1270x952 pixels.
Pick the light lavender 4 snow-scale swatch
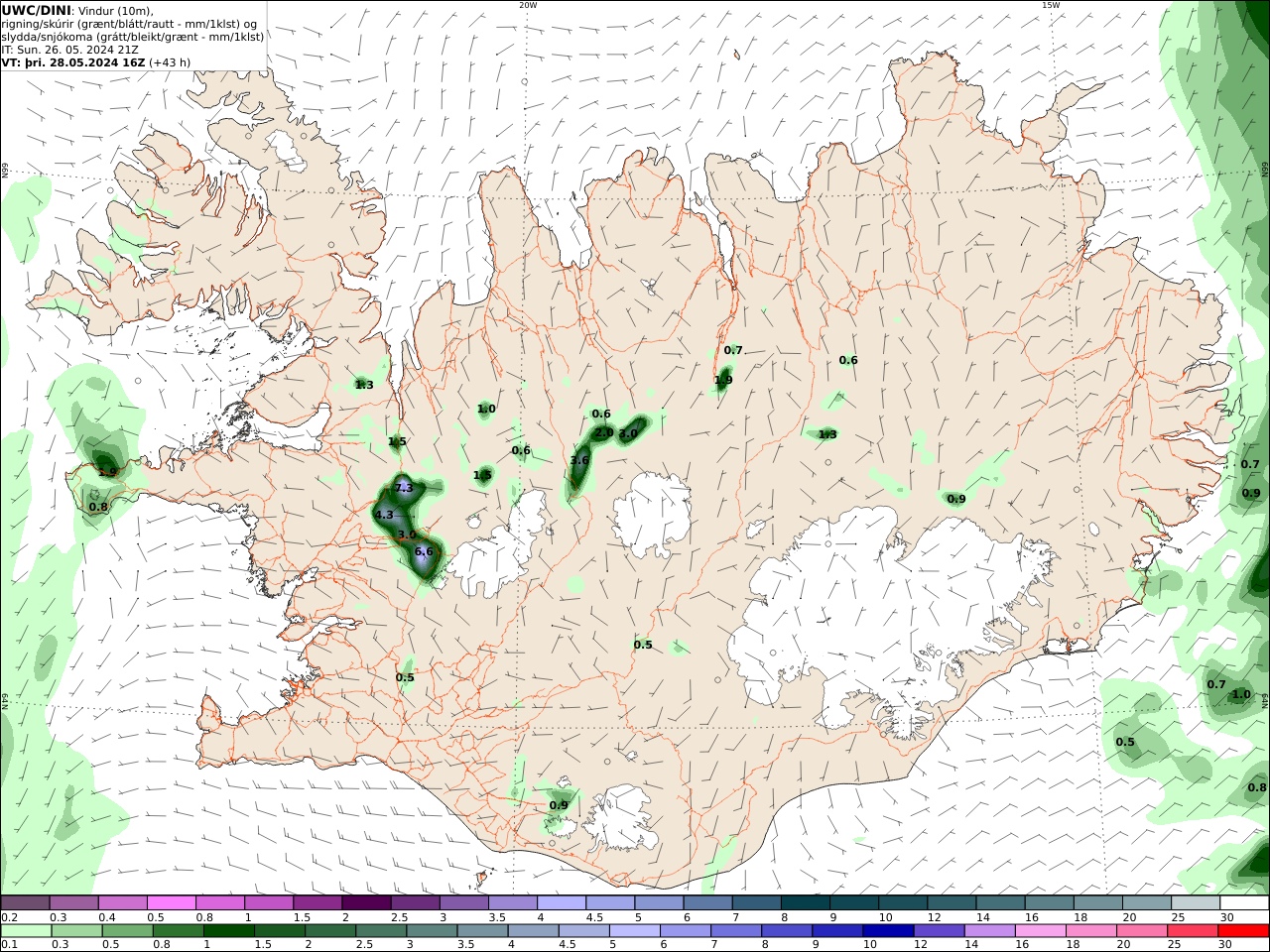click(x=561, y=903)
